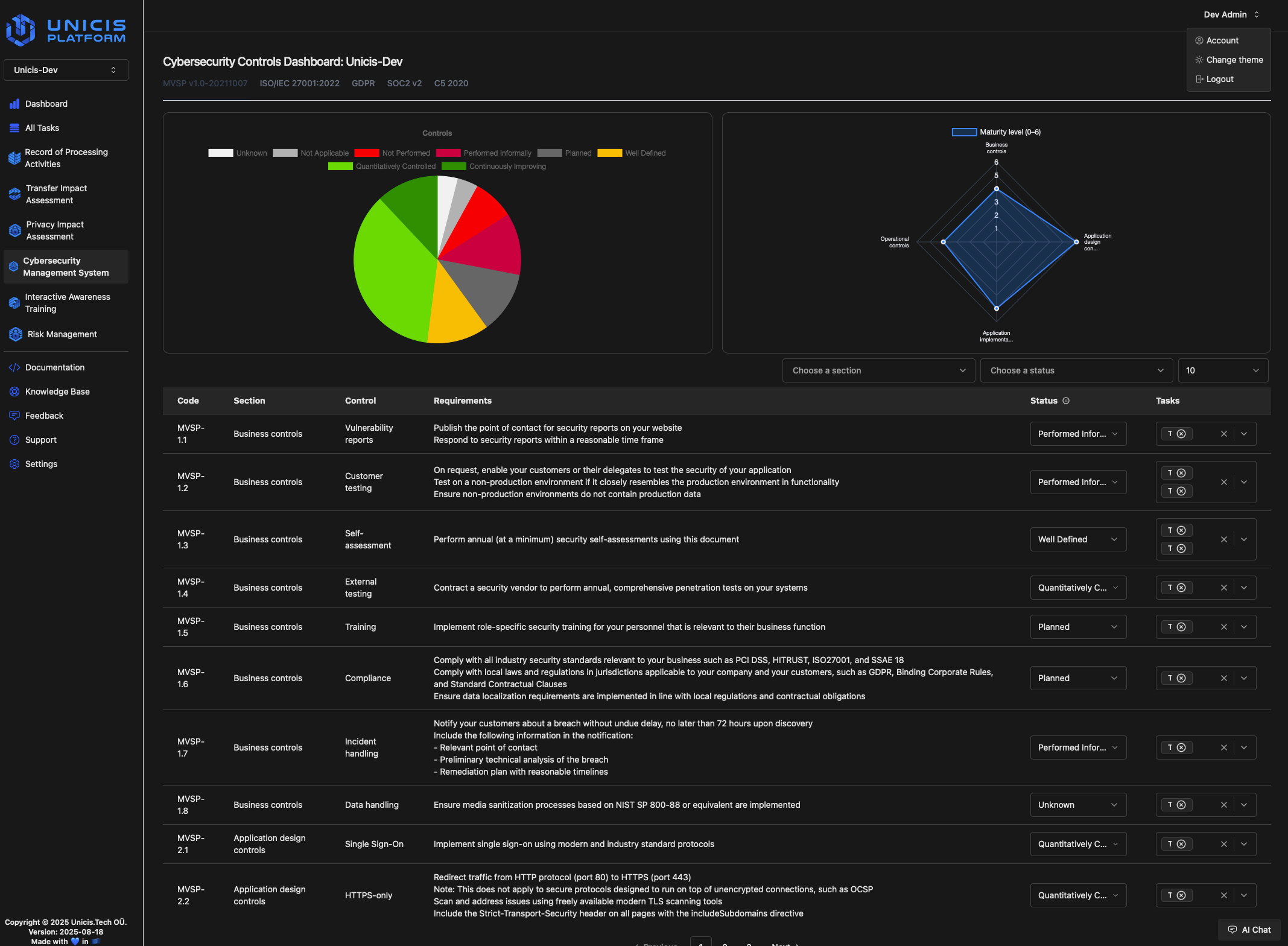Open the Choose a status dropdown
This screenshot has height=946, width=1288.
pyautogui.click(x=1076, y=370)
